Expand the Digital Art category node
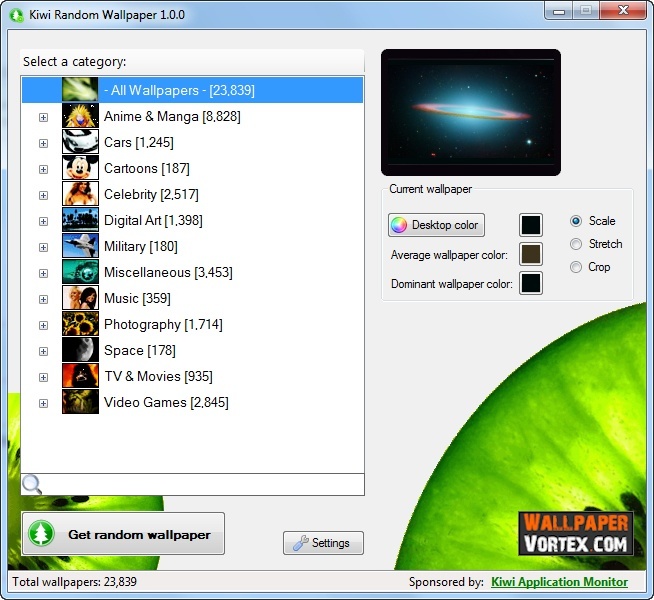This screenshot has width=654, height=600. [x=43, y=221]
